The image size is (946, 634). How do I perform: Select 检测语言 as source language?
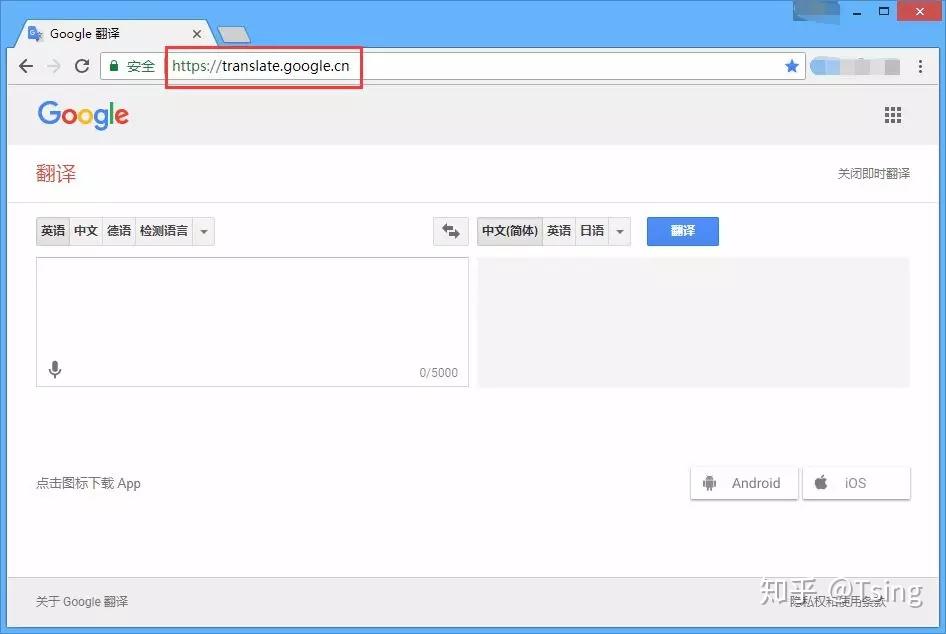pyautogui.click(x=161, y=231)
